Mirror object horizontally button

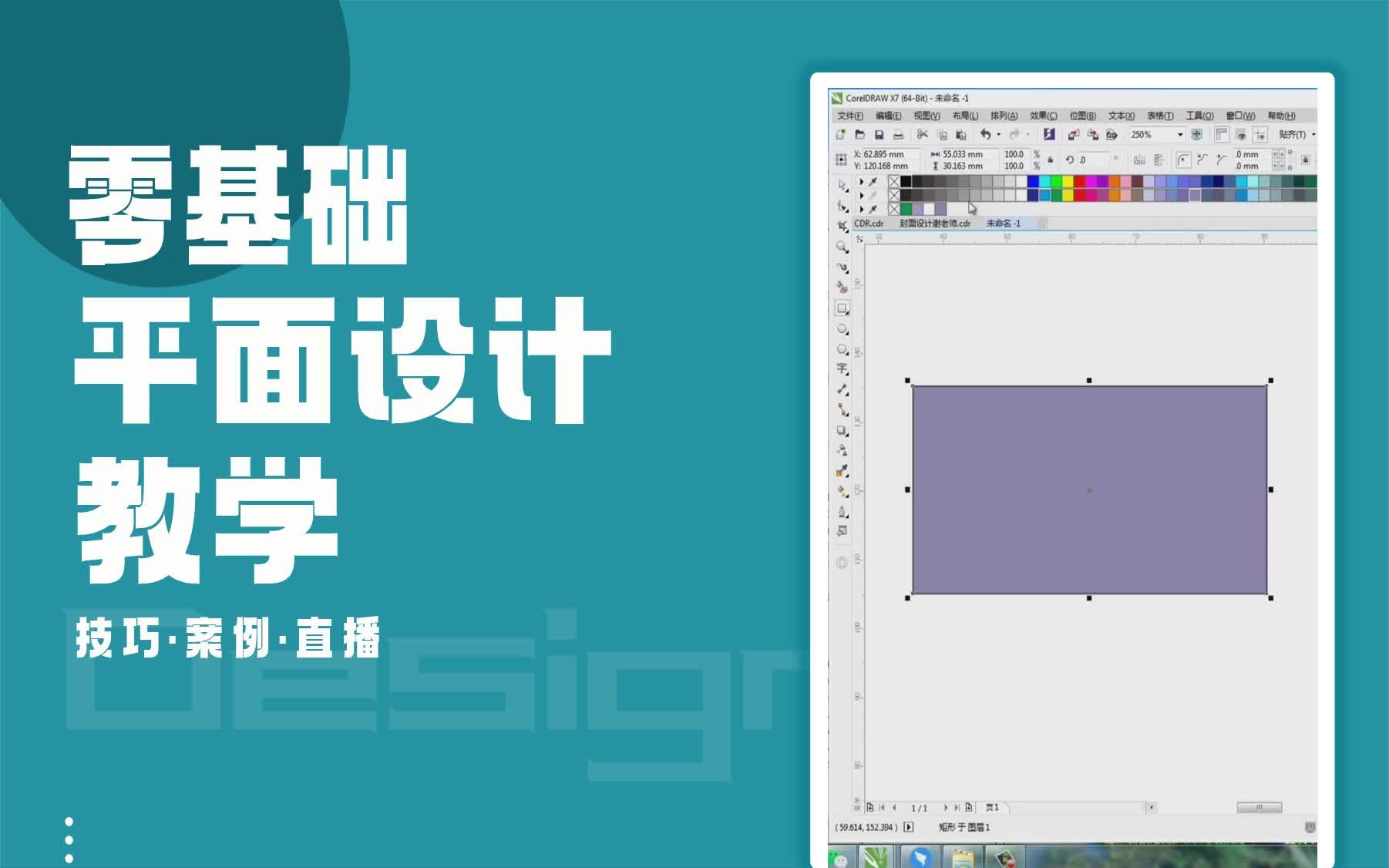[x=1139, y=160]
